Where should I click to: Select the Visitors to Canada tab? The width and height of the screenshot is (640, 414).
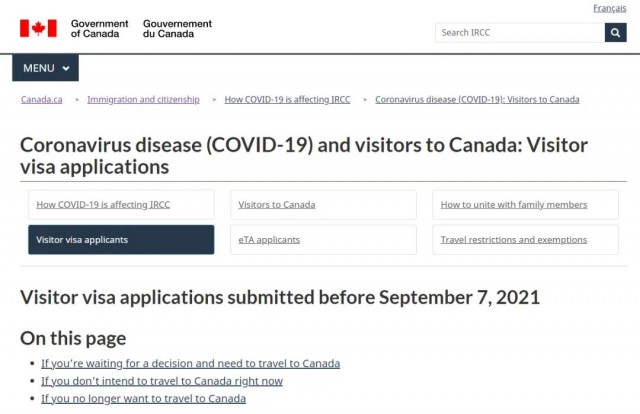point(323,205)
